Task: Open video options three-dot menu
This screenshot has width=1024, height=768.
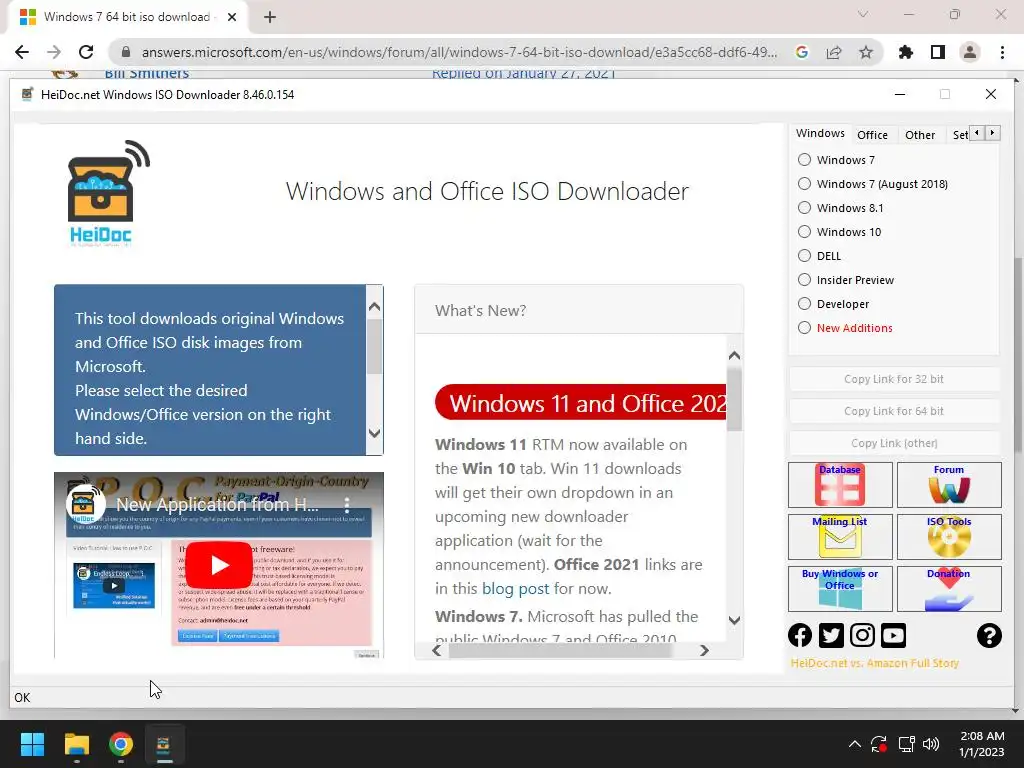Action: click(x=347, y=504)
